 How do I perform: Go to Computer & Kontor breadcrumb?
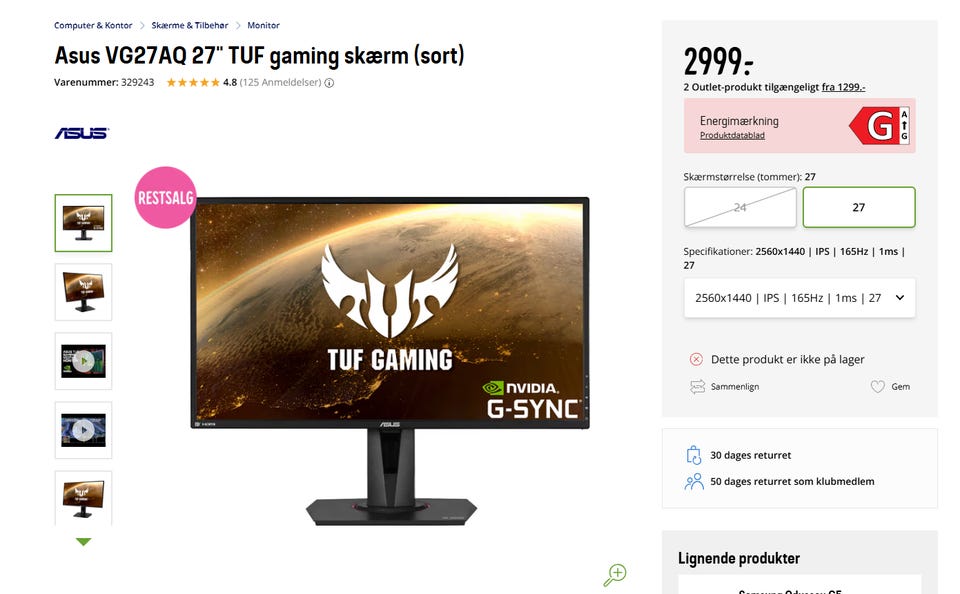tap(93, 25)
